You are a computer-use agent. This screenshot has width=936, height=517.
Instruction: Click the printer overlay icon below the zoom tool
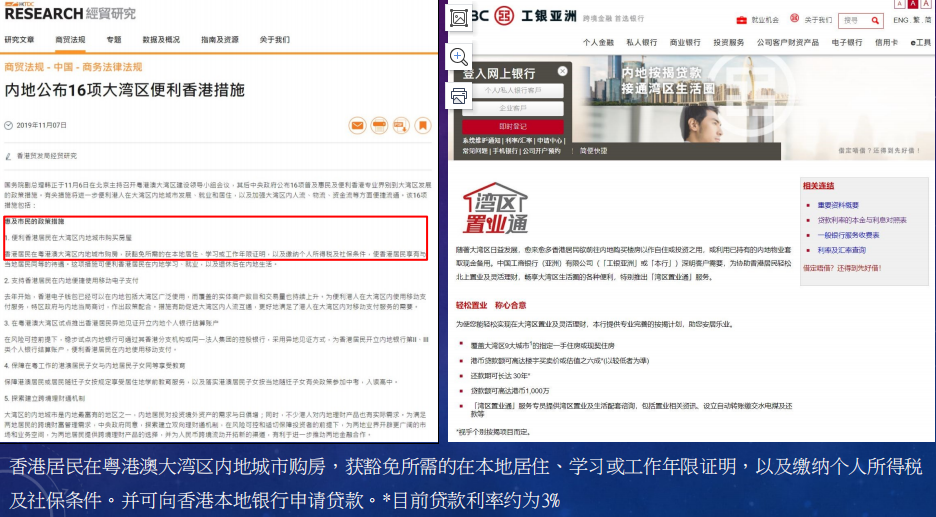458,96
